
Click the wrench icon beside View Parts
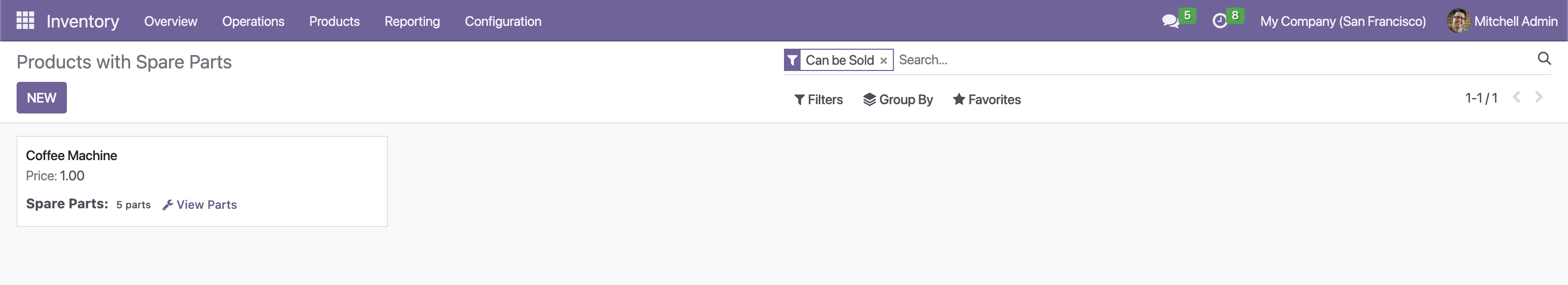[x=168, y=205]
